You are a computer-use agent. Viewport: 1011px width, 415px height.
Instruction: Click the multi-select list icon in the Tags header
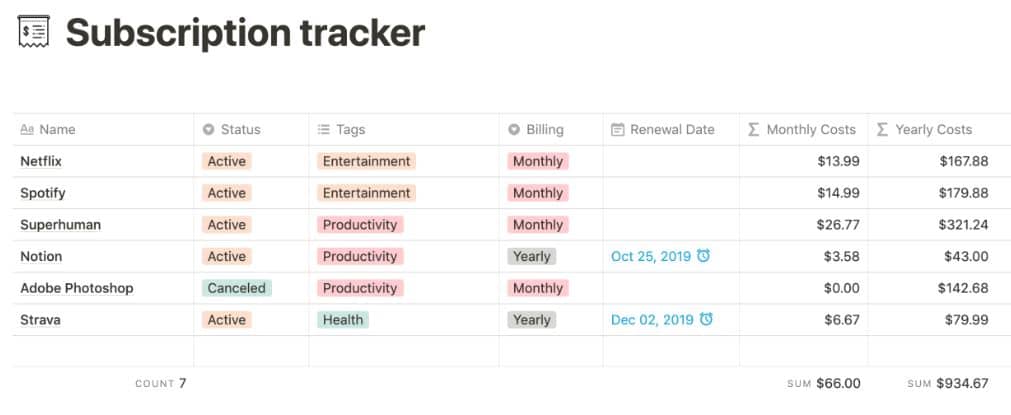click(x=324, y=130)
